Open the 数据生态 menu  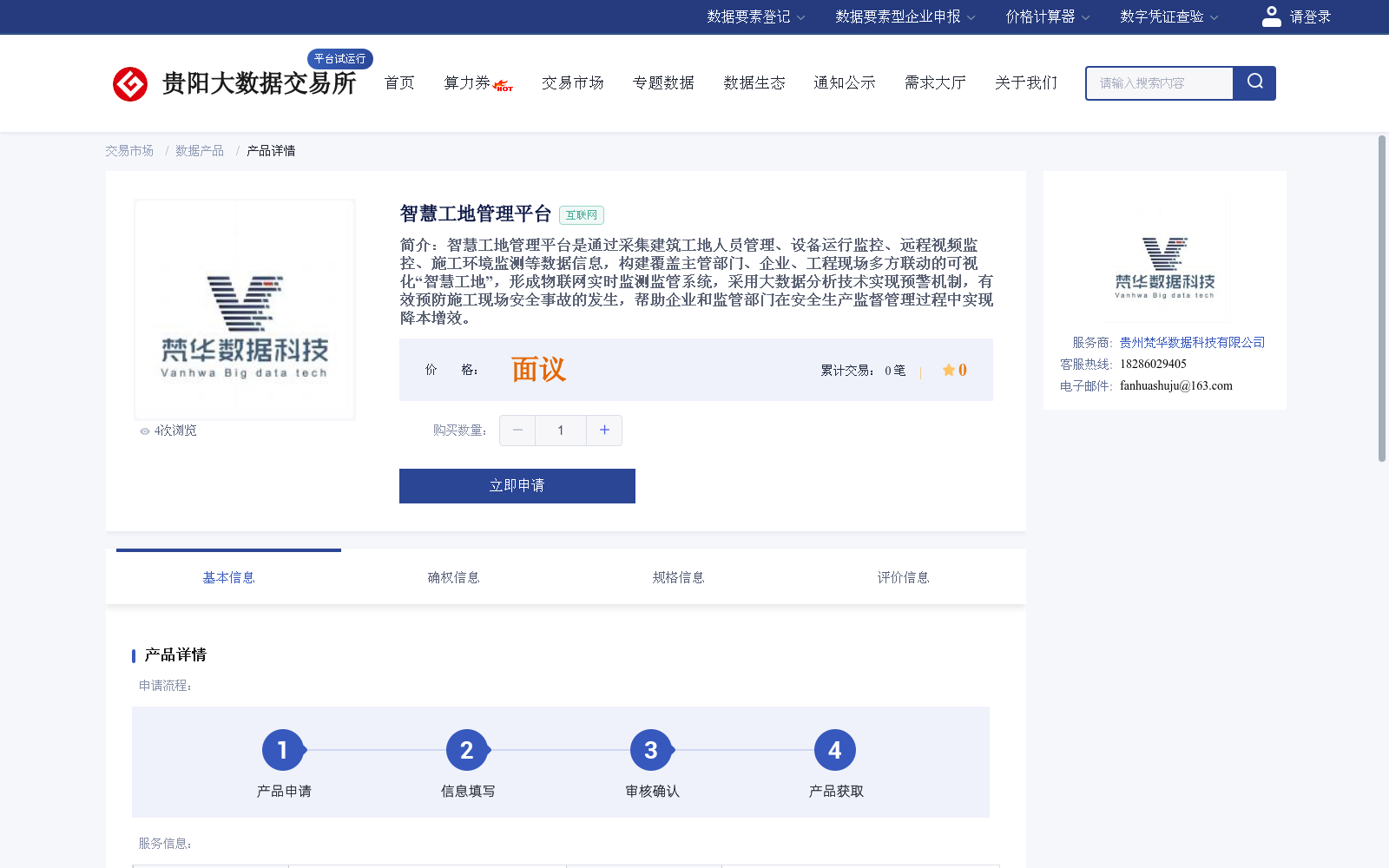coord(754,82)
